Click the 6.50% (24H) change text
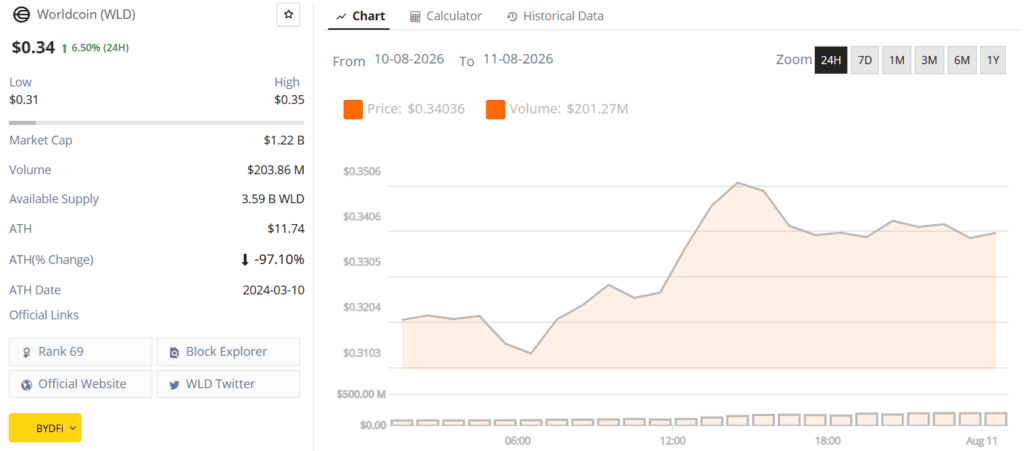The height and width of the screenshot is (451, 1024). 100,48
